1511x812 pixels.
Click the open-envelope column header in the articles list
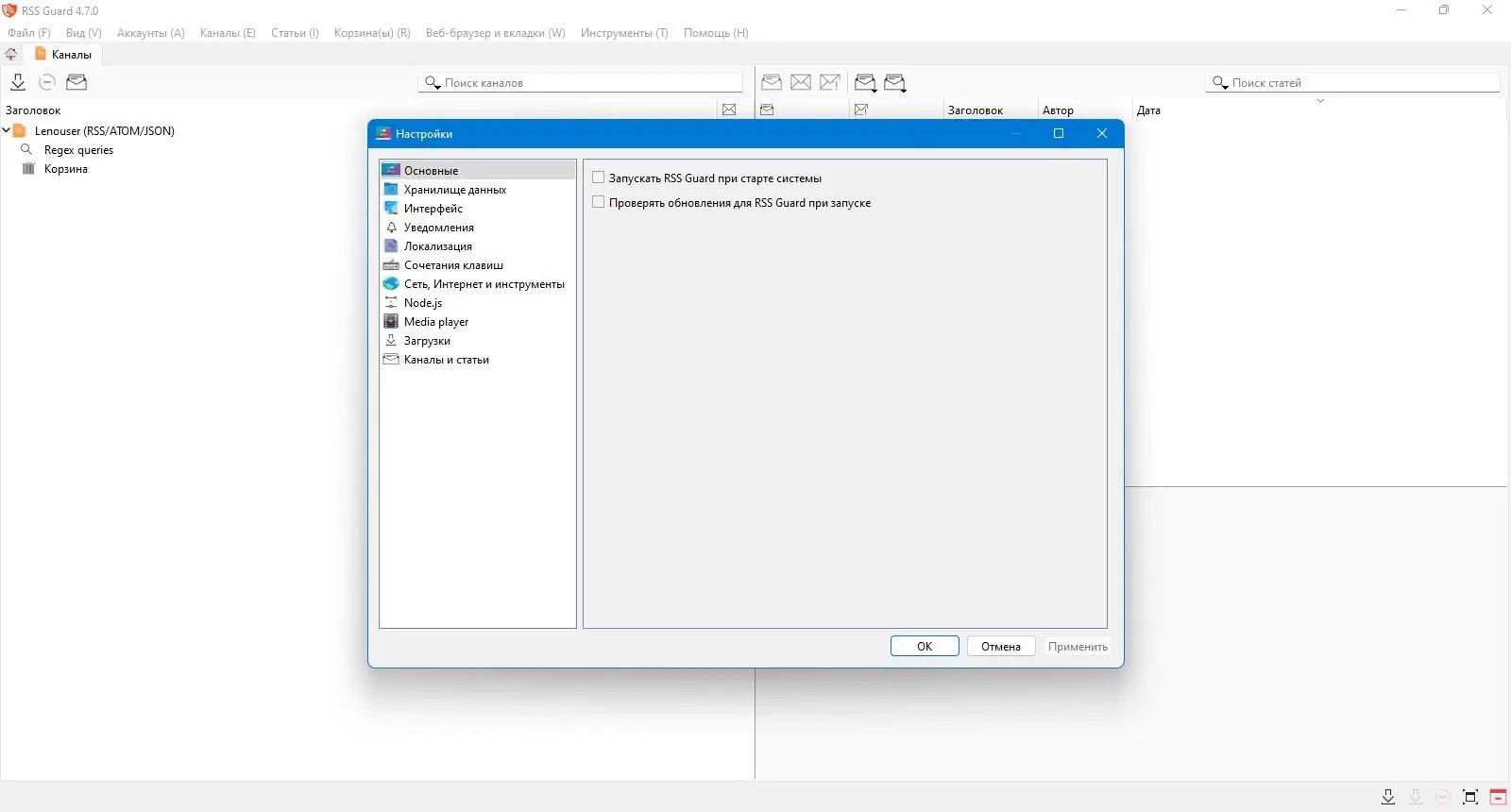pyautogui.click(x=767, y=110)
